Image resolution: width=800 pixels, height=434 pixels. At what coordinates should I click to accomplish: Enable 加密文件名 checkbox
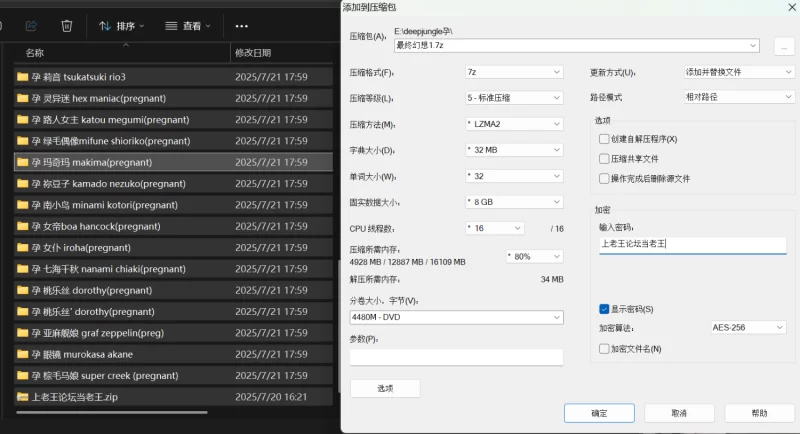point(604,349)
